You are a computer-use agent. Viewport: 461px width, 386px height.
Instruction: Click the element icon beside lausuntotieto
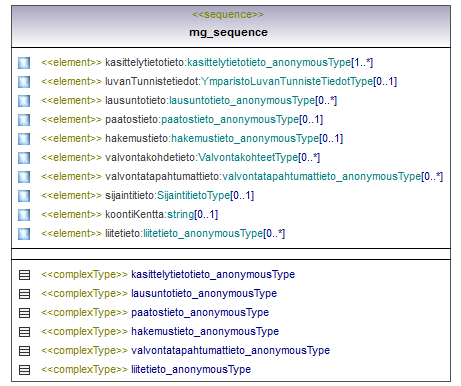[x=24, y=101]
